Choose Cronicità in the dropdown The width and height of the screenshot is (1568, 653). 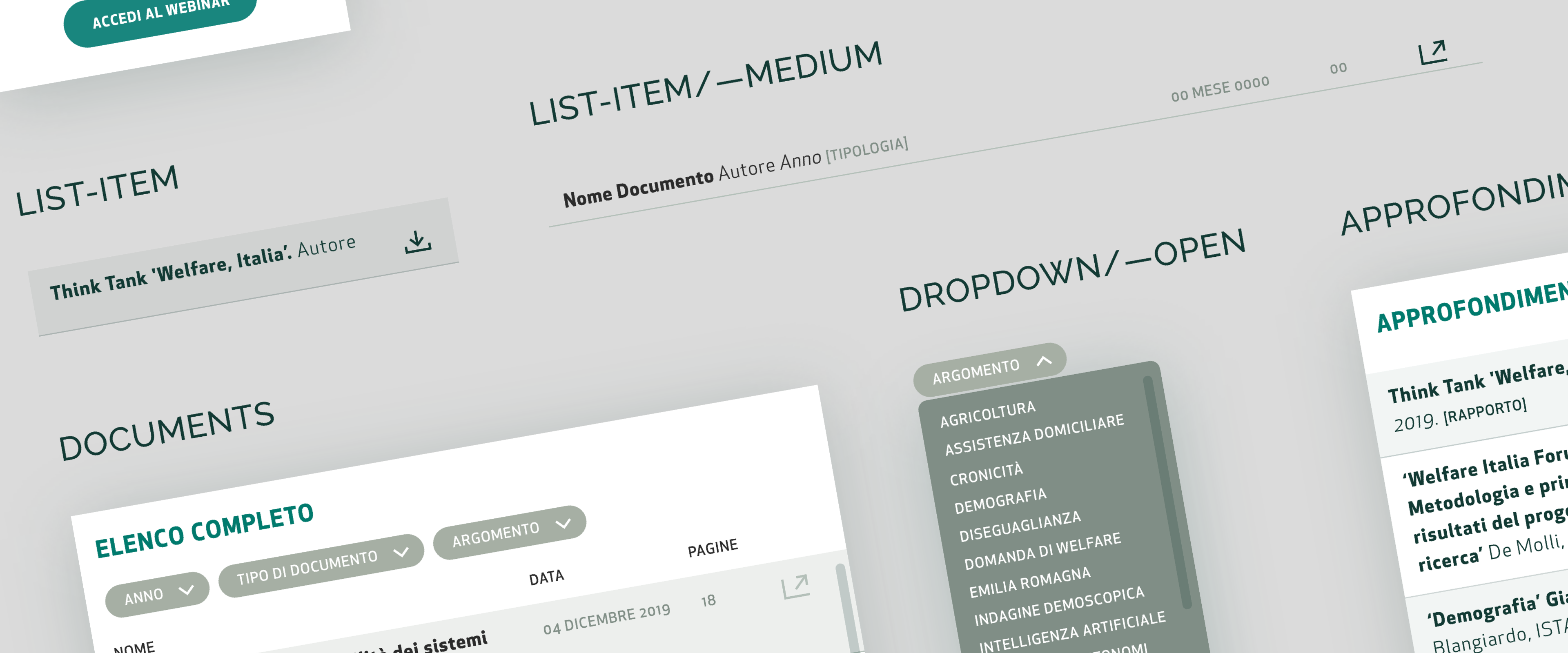click(986, 474)
